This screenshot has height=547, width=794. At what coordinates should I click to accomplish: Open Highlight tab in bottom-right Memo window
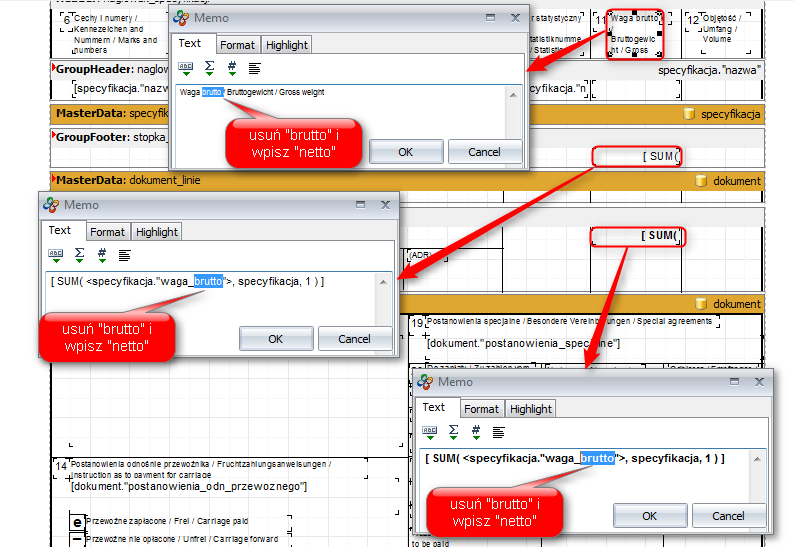tap(531, 409)
